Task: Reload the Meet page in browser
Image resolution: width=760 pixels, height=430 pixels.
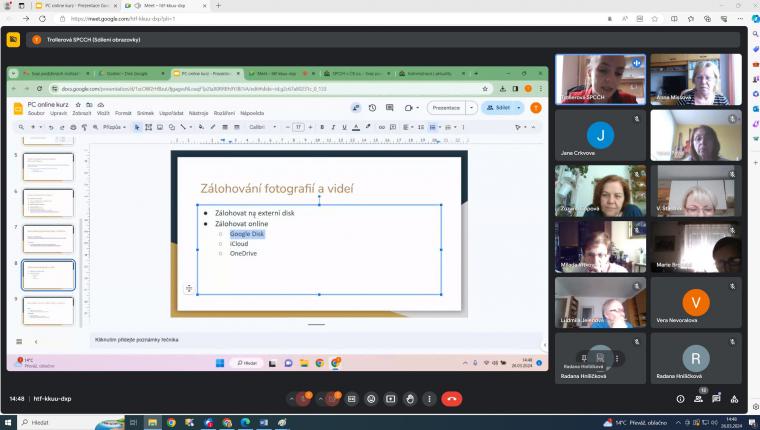Action: click(42, 18)
